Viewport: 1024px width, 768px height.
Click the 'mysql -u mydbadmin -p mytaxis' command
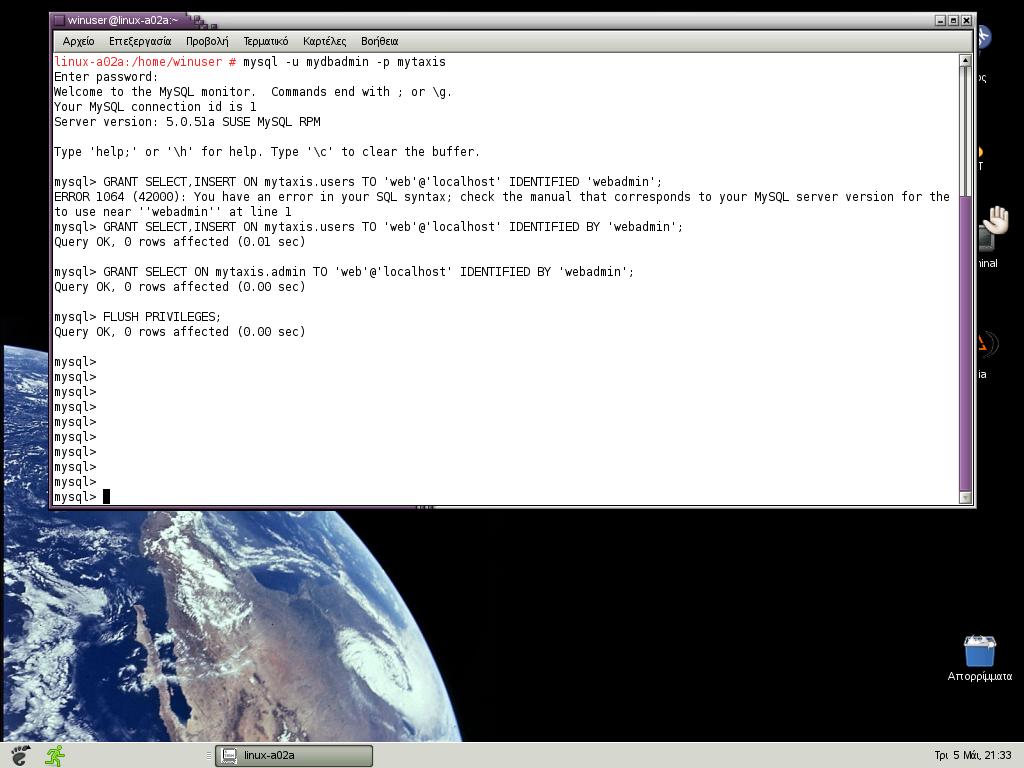tap(344, 62)
